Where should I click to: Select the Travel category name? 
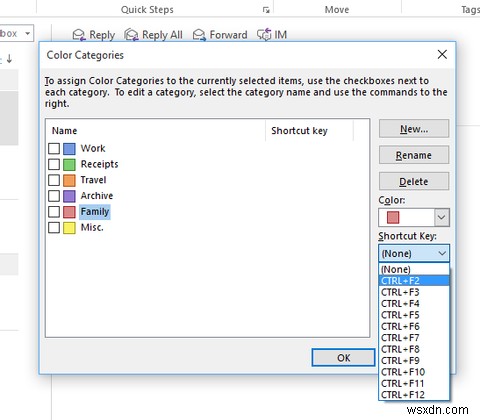point(93,180)
